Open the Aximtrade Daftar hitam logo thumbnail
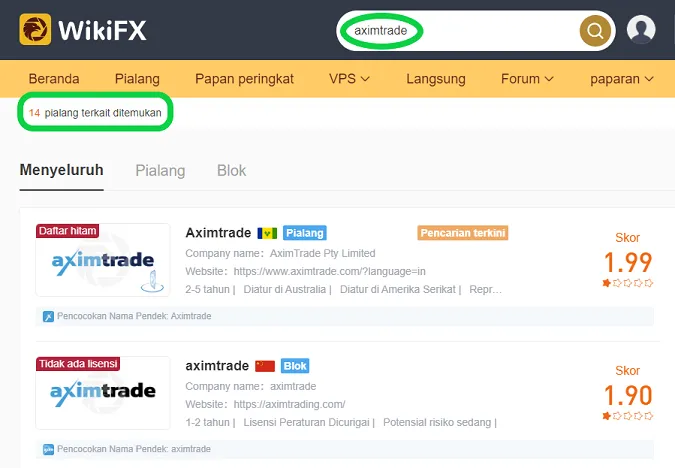Viewport: 675px width, 468px height. click(103, 260)
